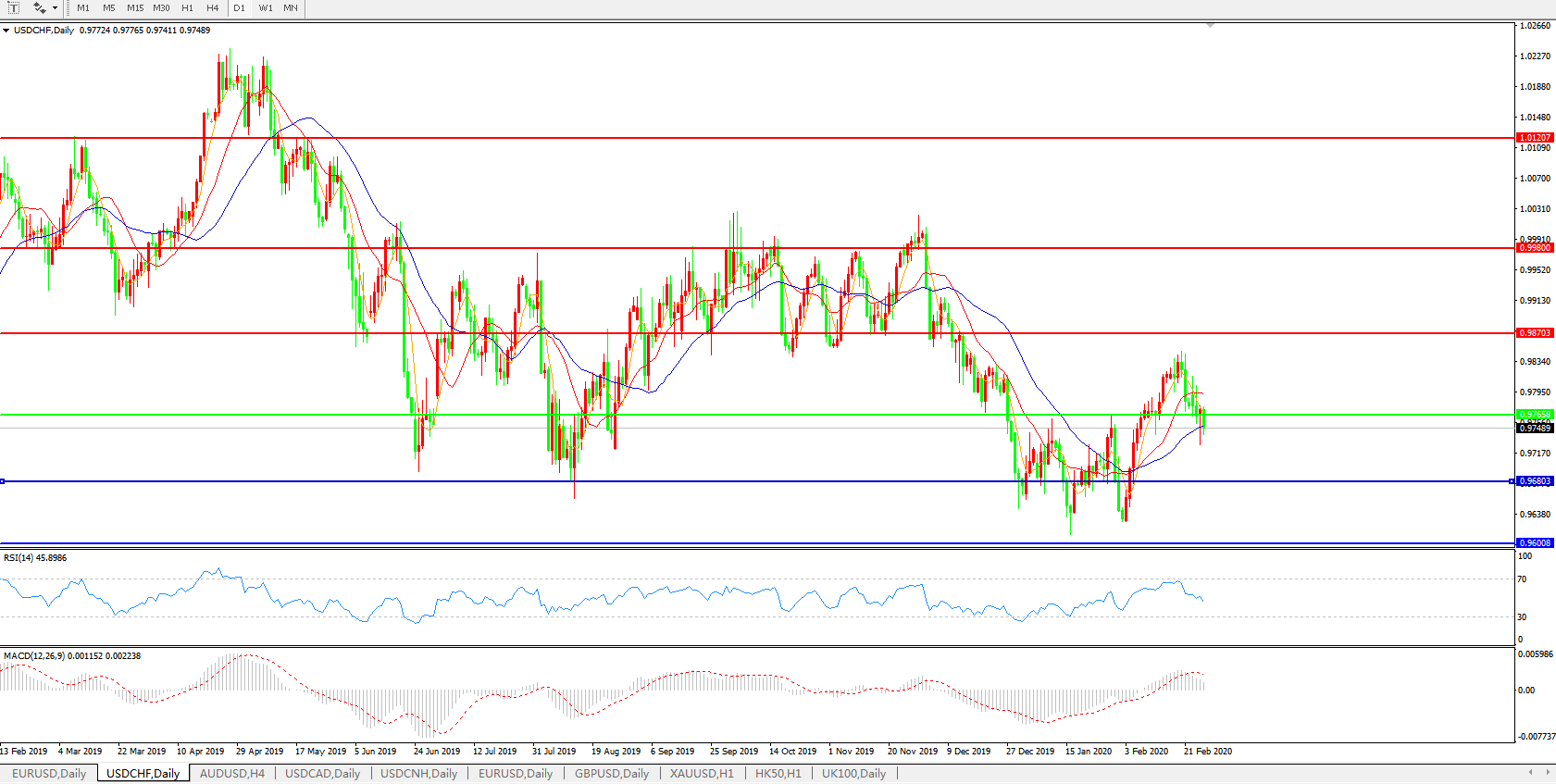
Task: Go to the UK100,Daily chart tab
Action: (853, 773)
